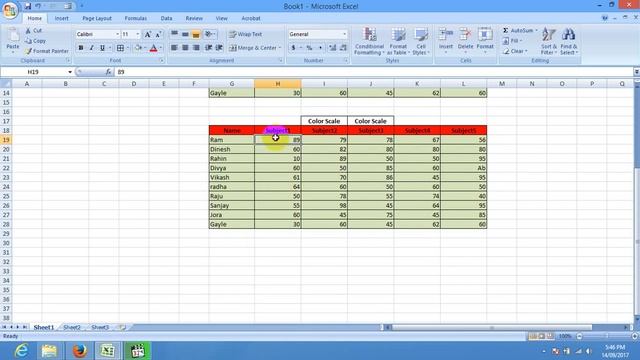Screen dimensions: 640x360
Task: Cut the selection with the scissors icon
Action: pos(28,31)
